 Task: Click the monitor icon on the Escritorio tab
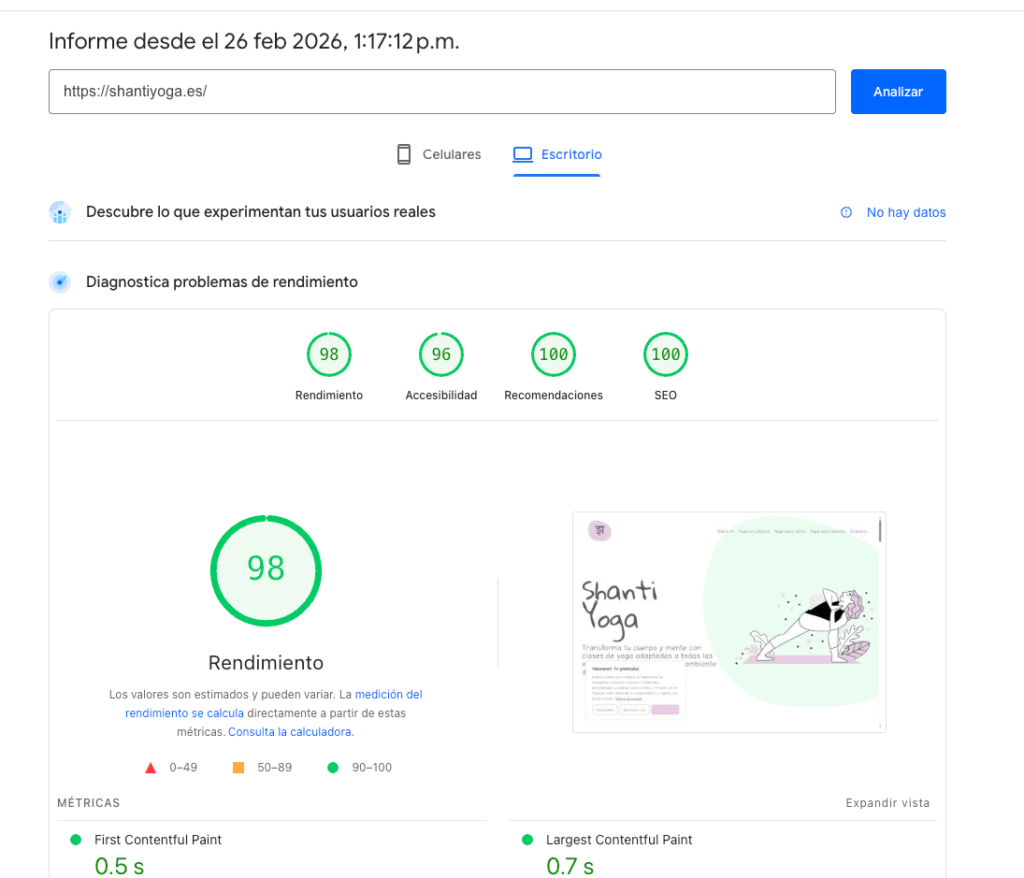pos(521,154)
